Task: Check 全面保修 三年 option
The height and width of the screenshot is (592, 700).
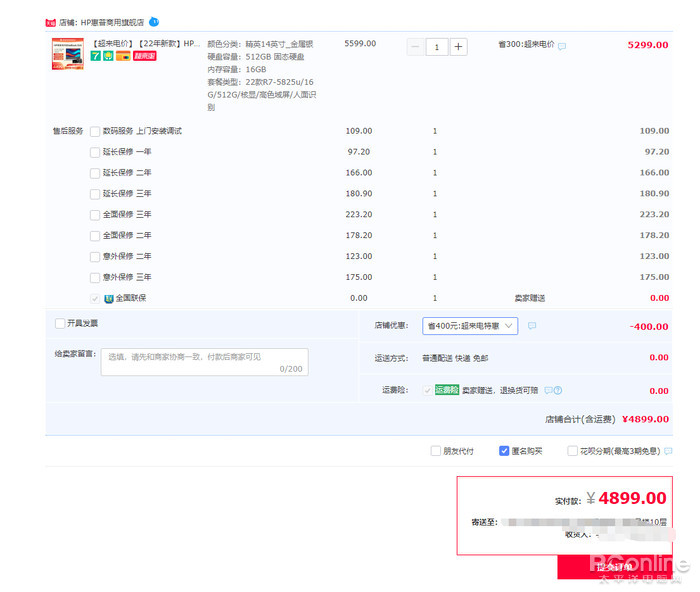Action: pos(95,215)
